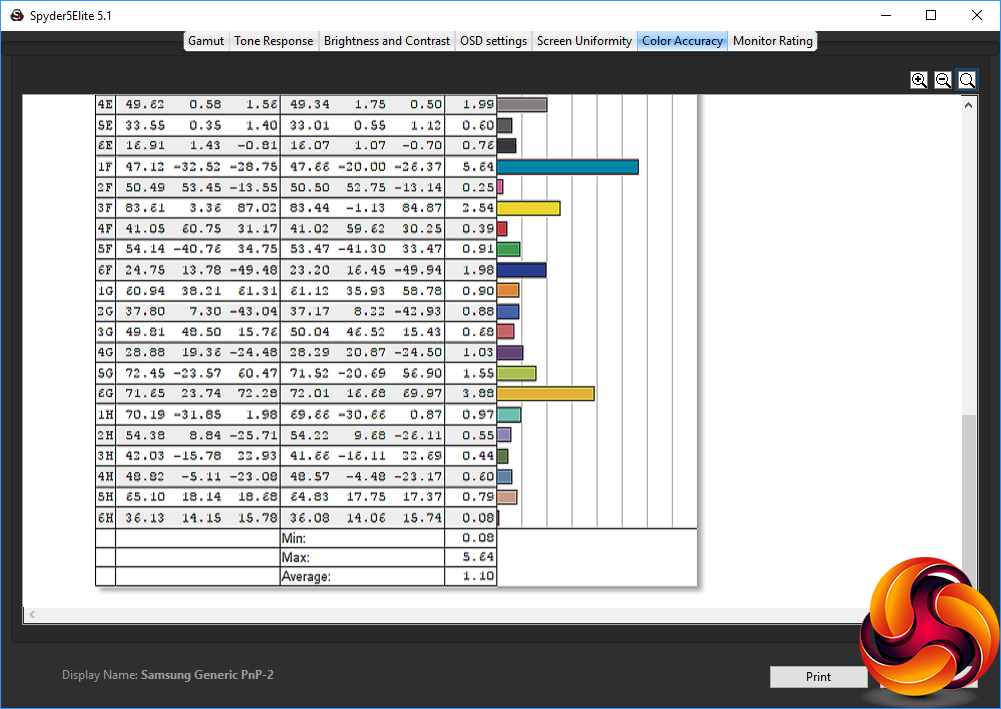Open the Tone Response tab
Screen dimensions: 1001x709
pos(273,41)
